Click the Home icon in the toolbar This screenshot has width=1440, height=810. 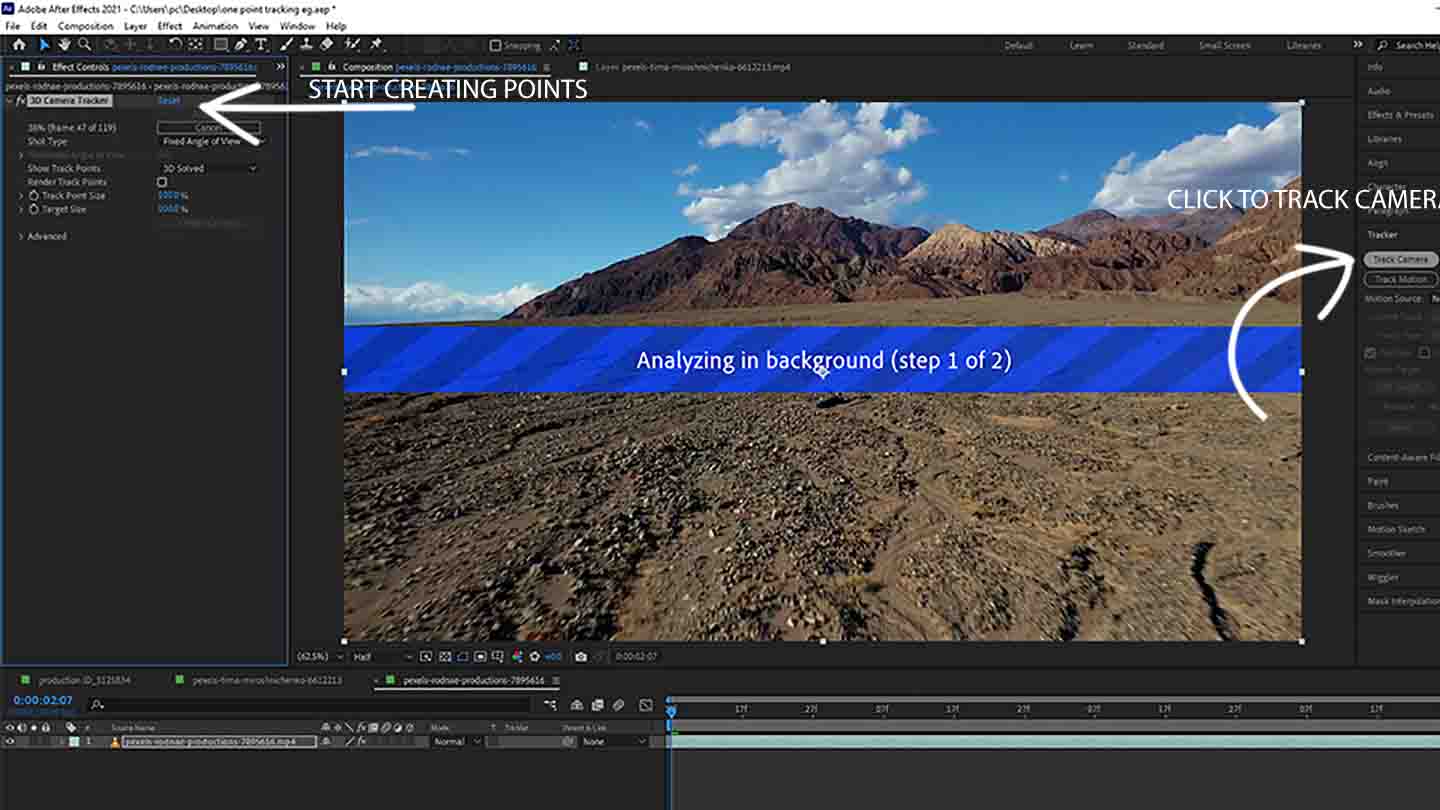pyautogui.click(x=19, y=44)
